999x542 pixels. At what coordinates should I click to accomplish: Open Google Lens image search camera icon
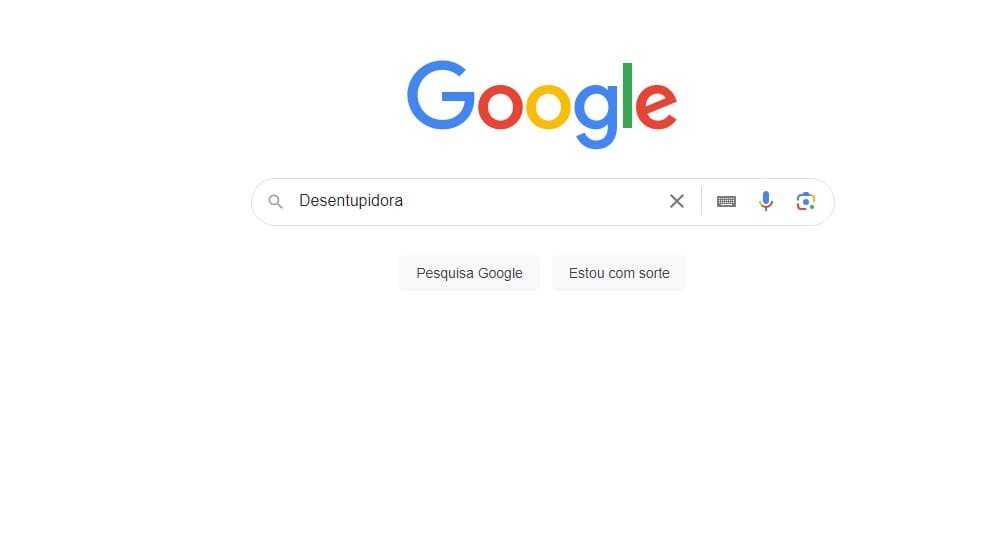pos(805,201)
